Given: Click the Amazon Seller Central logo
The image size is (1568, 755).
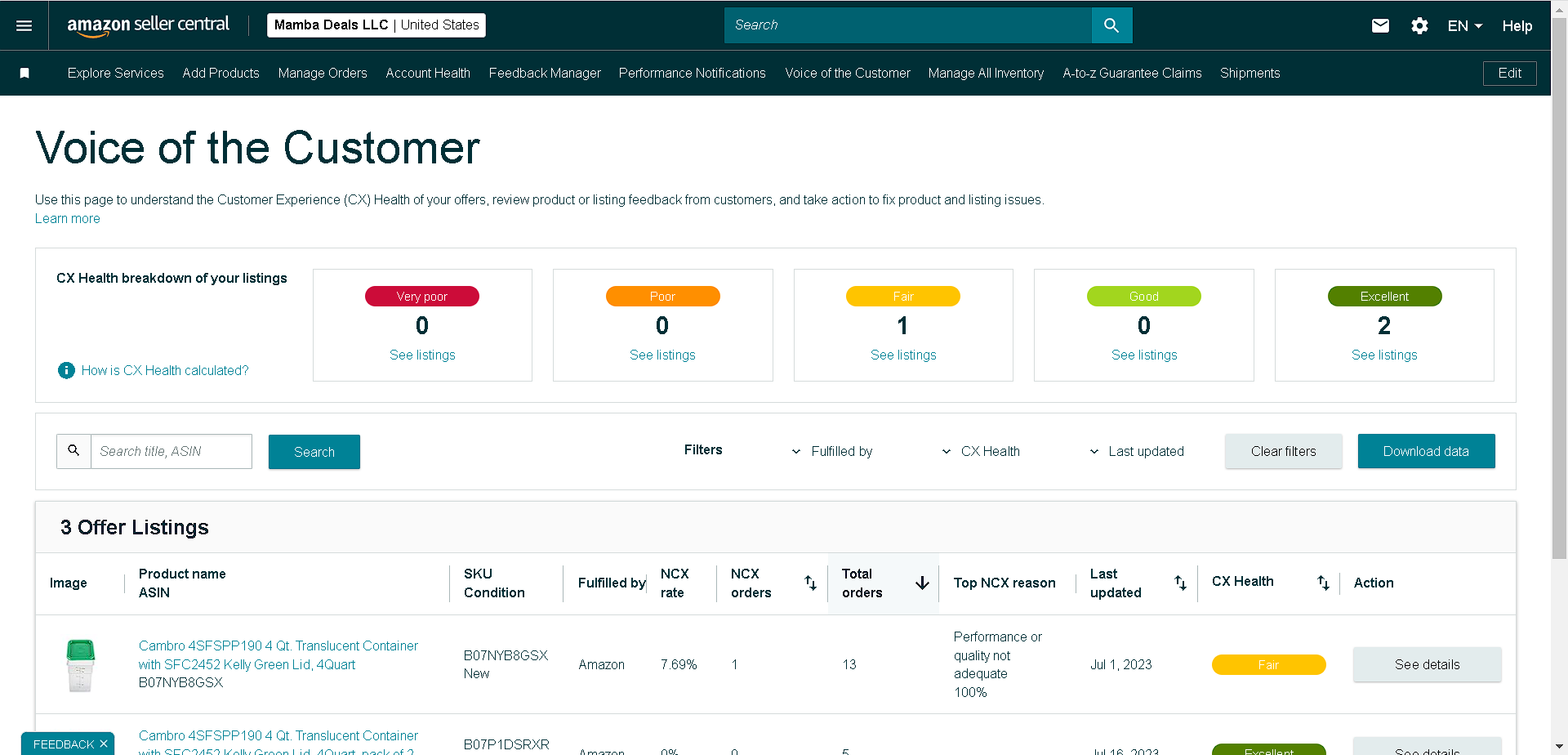Looking at the screenshot, I should coord(148,25).
